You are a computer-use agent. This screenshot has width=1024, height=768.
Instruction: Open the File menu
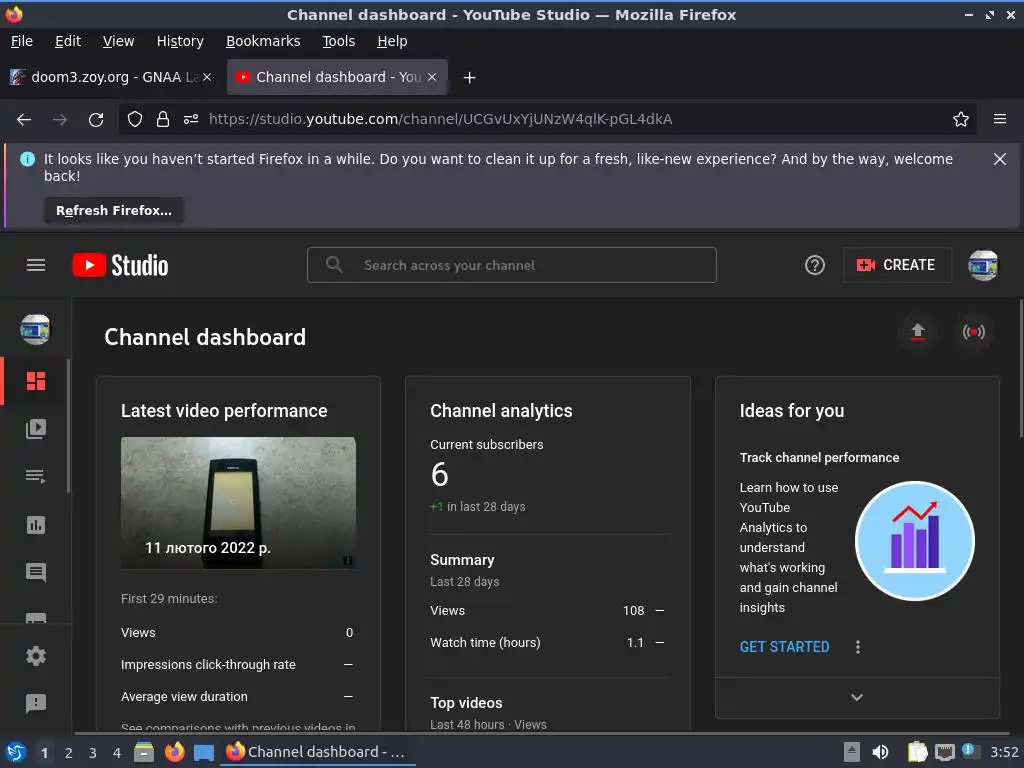click(x=22, y=41)
